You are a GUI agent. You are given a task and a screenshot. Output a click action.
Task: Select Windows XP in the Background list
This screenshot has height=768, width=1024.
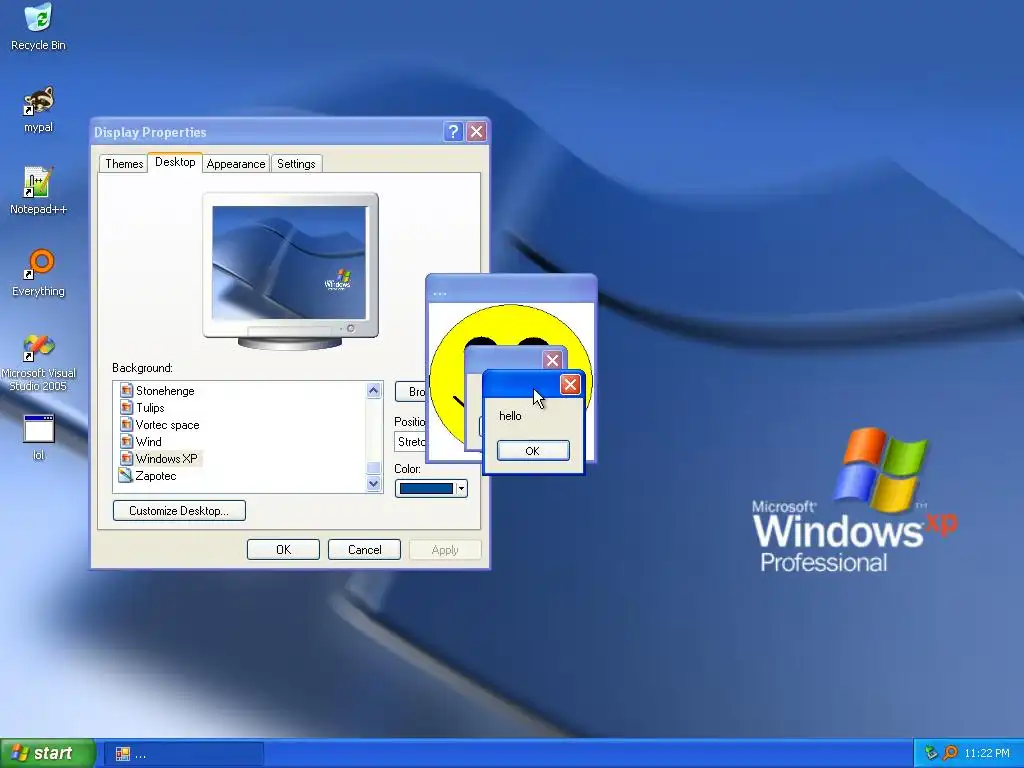(x=167, y=458)
